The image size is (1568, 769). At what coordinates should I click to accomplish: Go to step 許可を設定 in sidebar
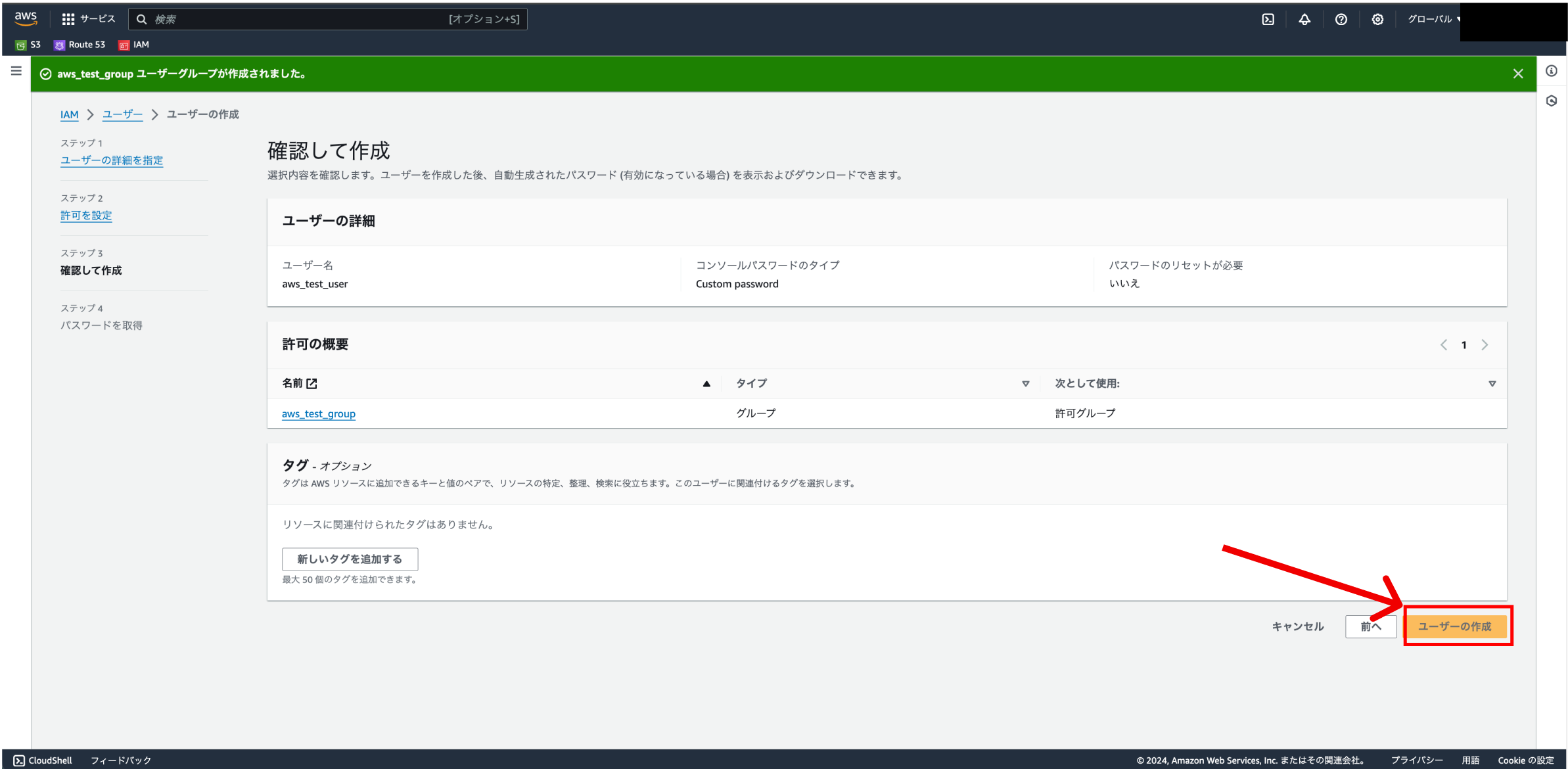point(85,215)
